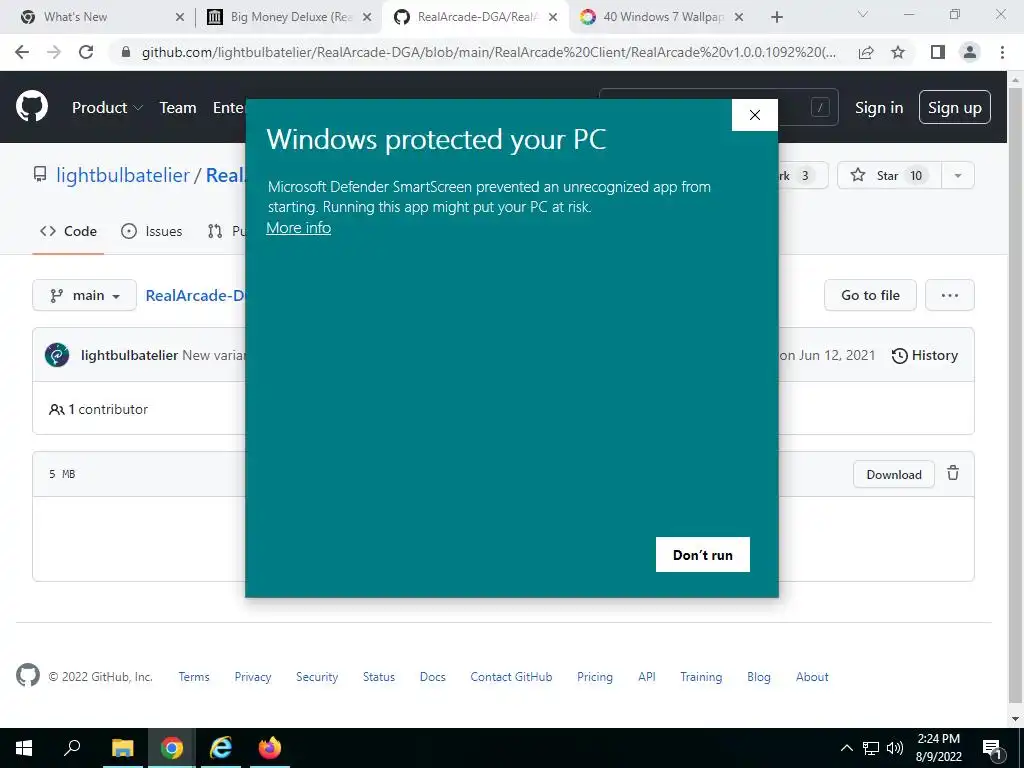This screenshot has width=1024, height=768.
Task: Star the repository
Action: [x=889, y=176]
